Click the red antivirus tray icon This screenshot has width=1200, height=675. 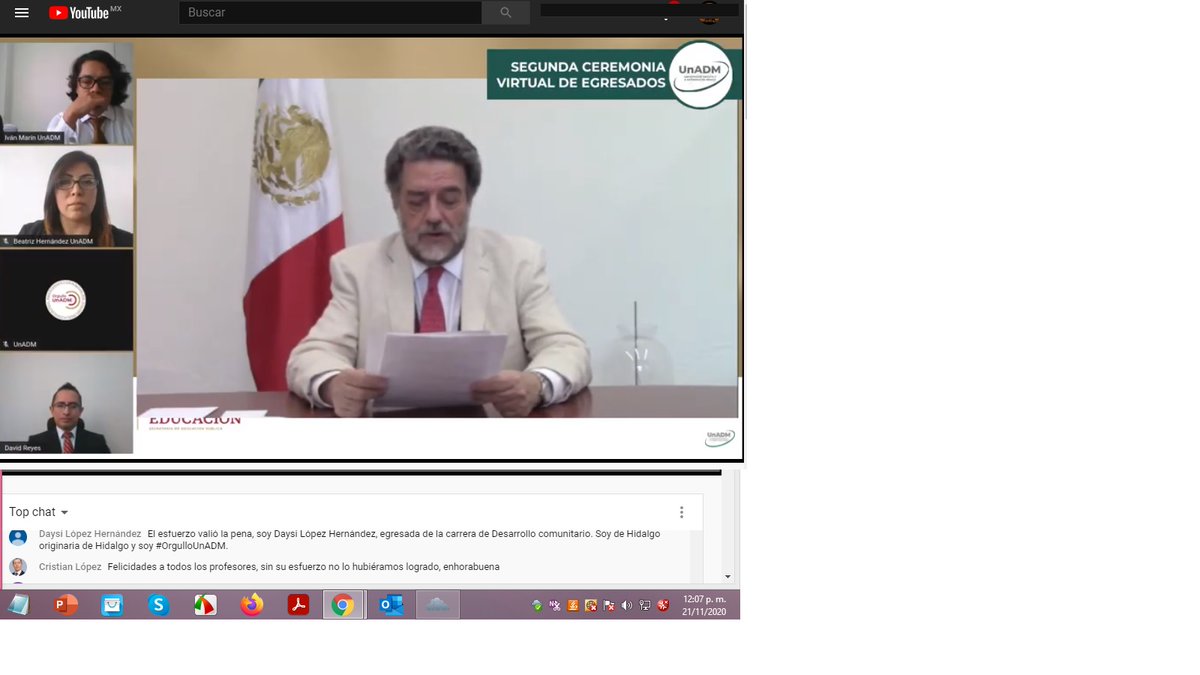(x=663, y=605)
